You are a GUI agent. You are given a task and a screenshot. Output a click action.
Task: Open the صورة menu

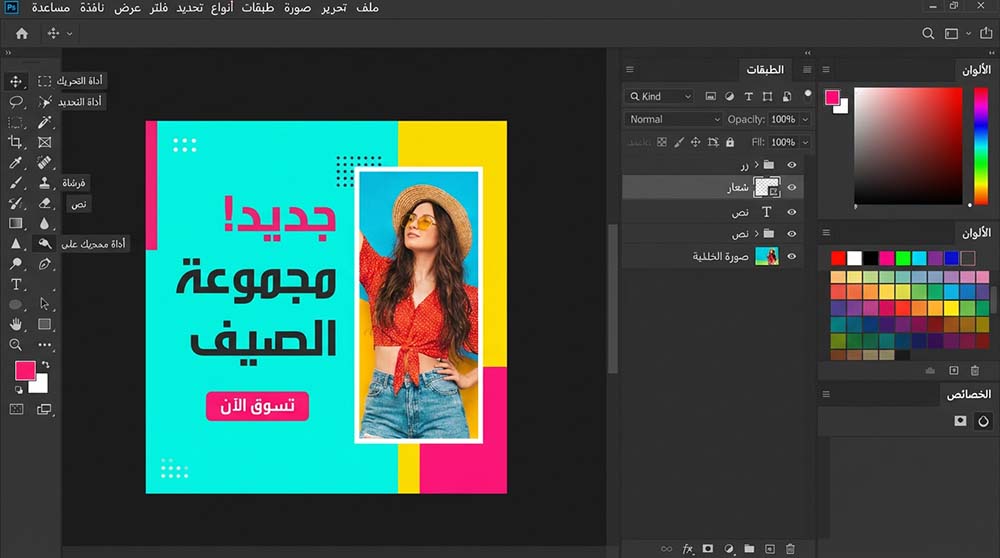click(297, 8)
